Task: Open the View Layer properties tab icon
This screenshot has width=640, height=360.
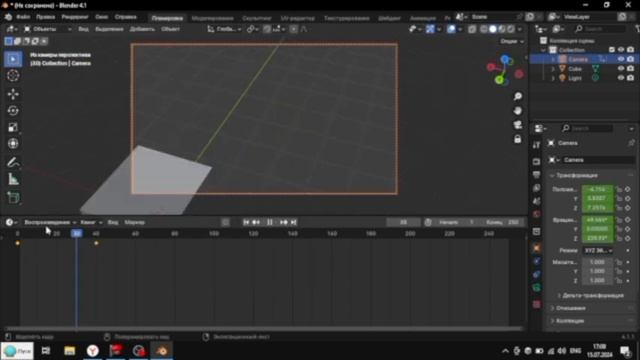Action: (x=536, y=188)
